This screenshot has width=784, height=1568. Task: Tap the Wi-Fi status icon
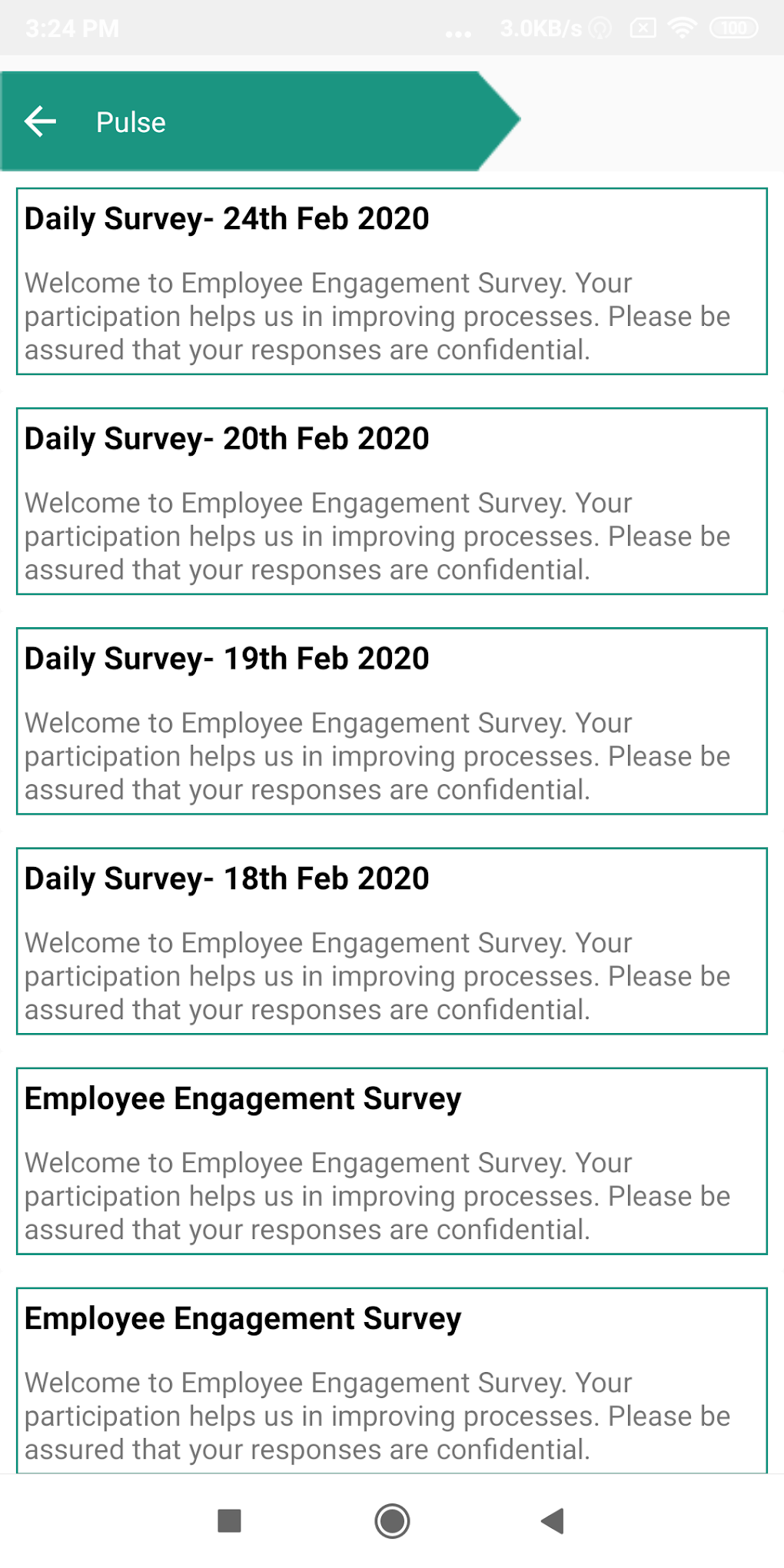[x=682, y=28]
